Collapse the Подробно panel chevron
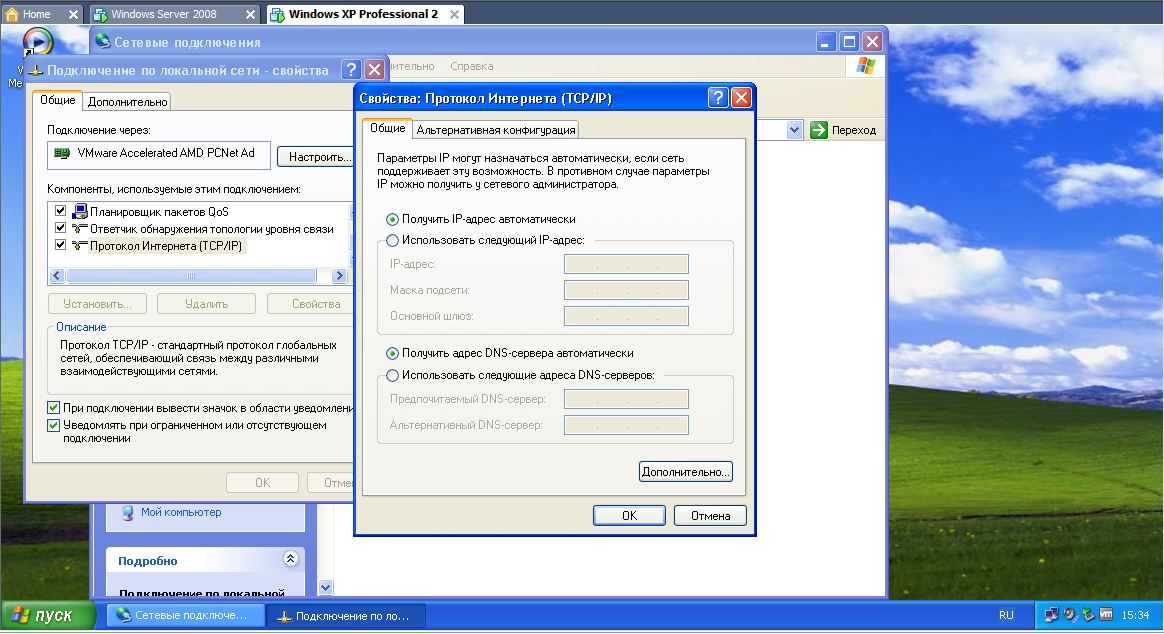The height and width of the screenshot is (634, 1164). click(x=290, y=558)
